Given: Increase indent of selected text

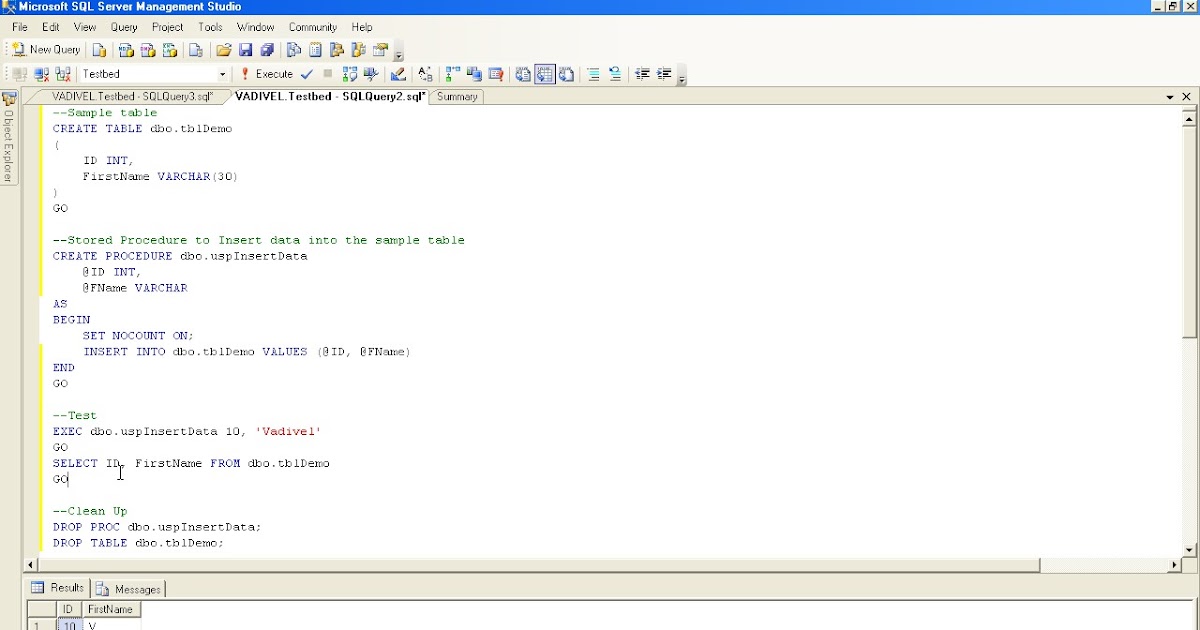Looking at the screenshot, I should point(664,73).
